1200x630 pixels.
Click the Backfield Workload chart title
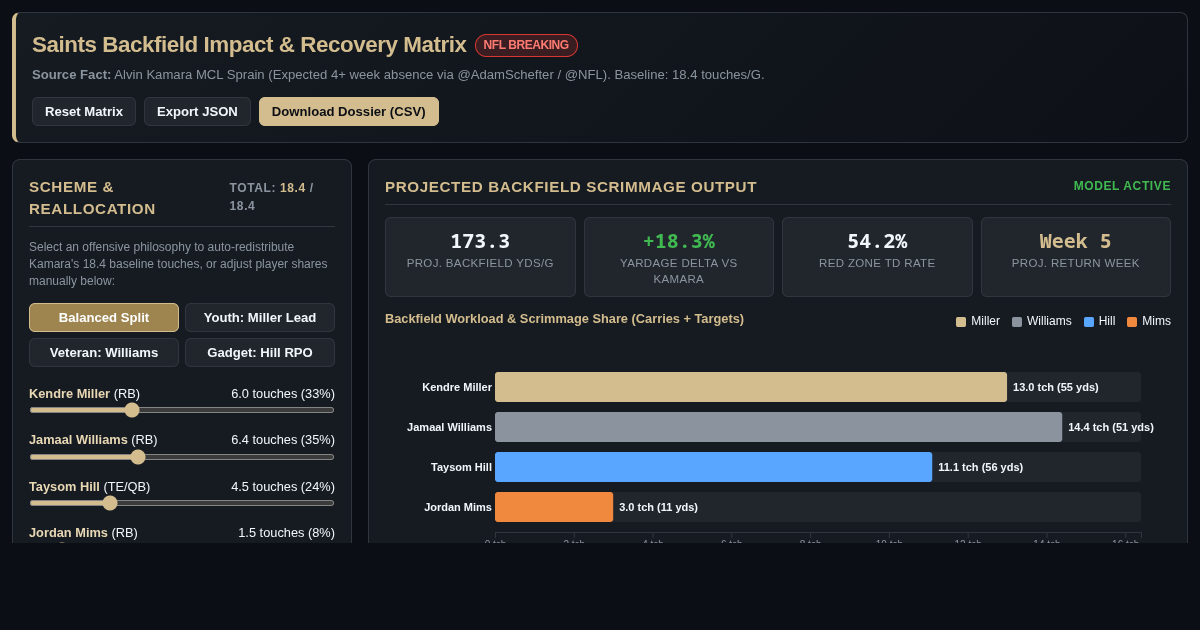[x=565, y=319]
